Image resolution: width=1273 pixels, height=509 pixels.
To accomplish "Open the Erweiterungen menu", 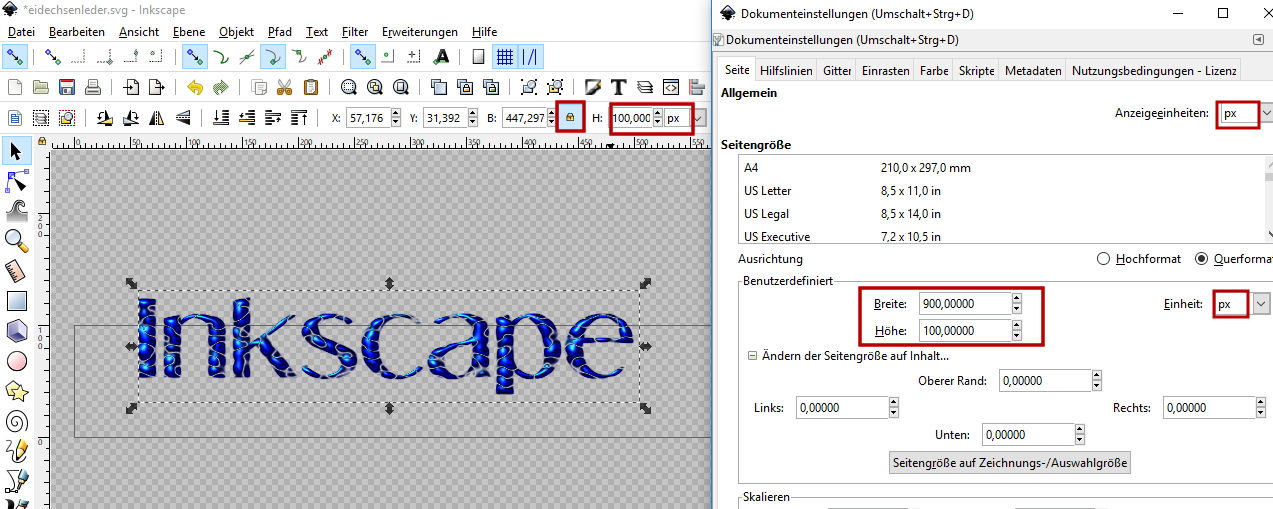I will tap(419, 32).
